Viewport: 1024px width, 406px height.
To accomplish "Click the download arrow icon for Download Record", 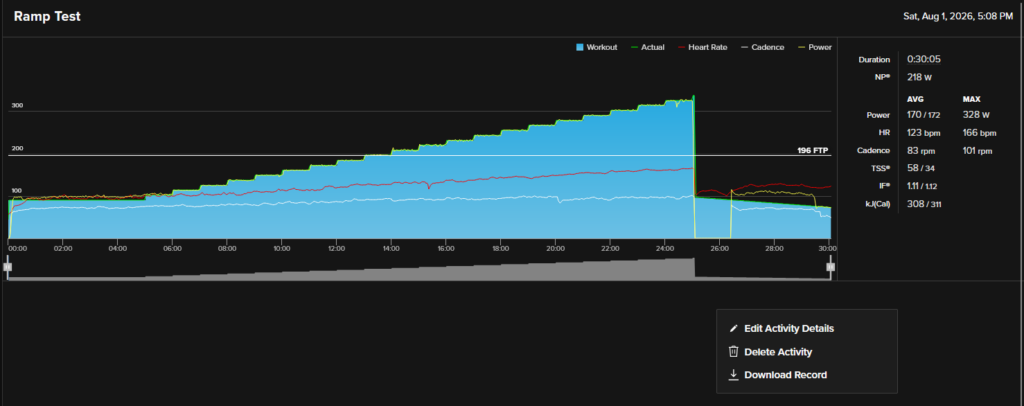I will (733, 375).
